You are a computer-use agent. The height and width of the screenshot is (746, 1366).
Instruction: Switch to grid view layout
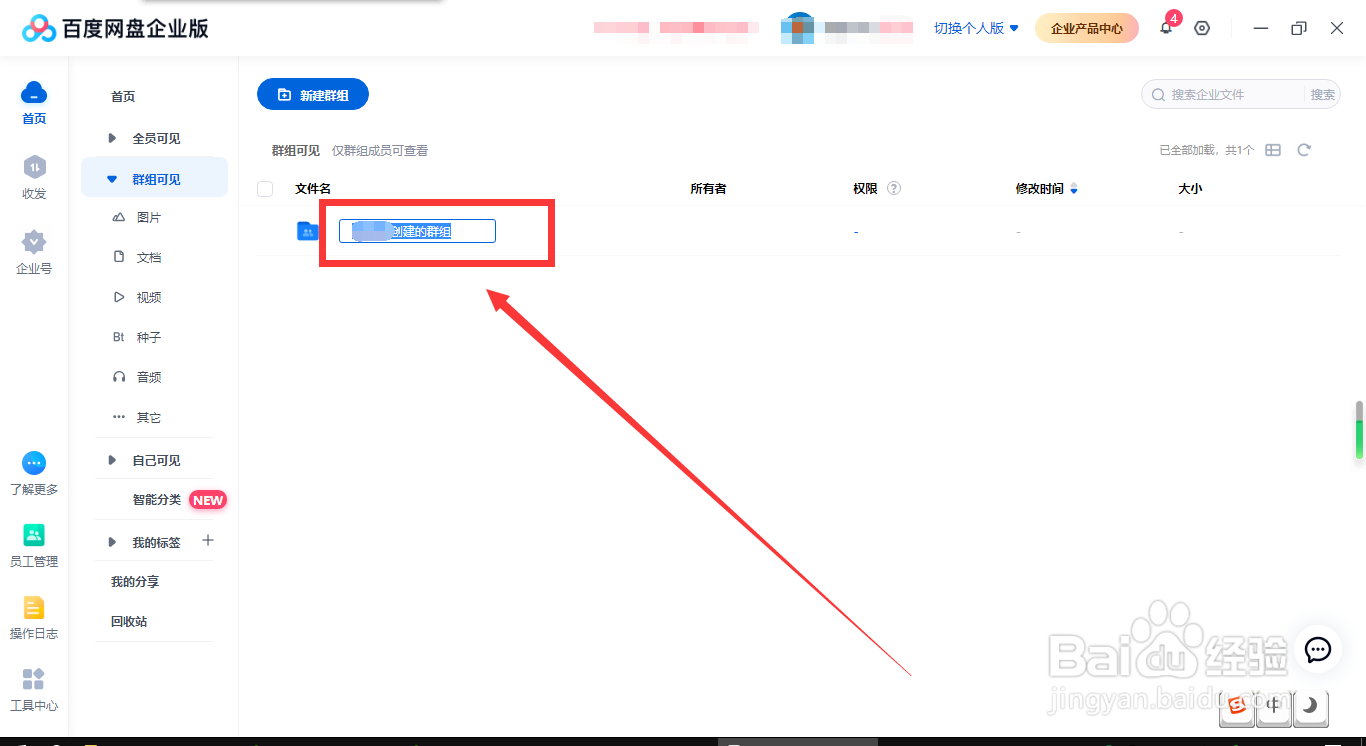click(1274, 149)
